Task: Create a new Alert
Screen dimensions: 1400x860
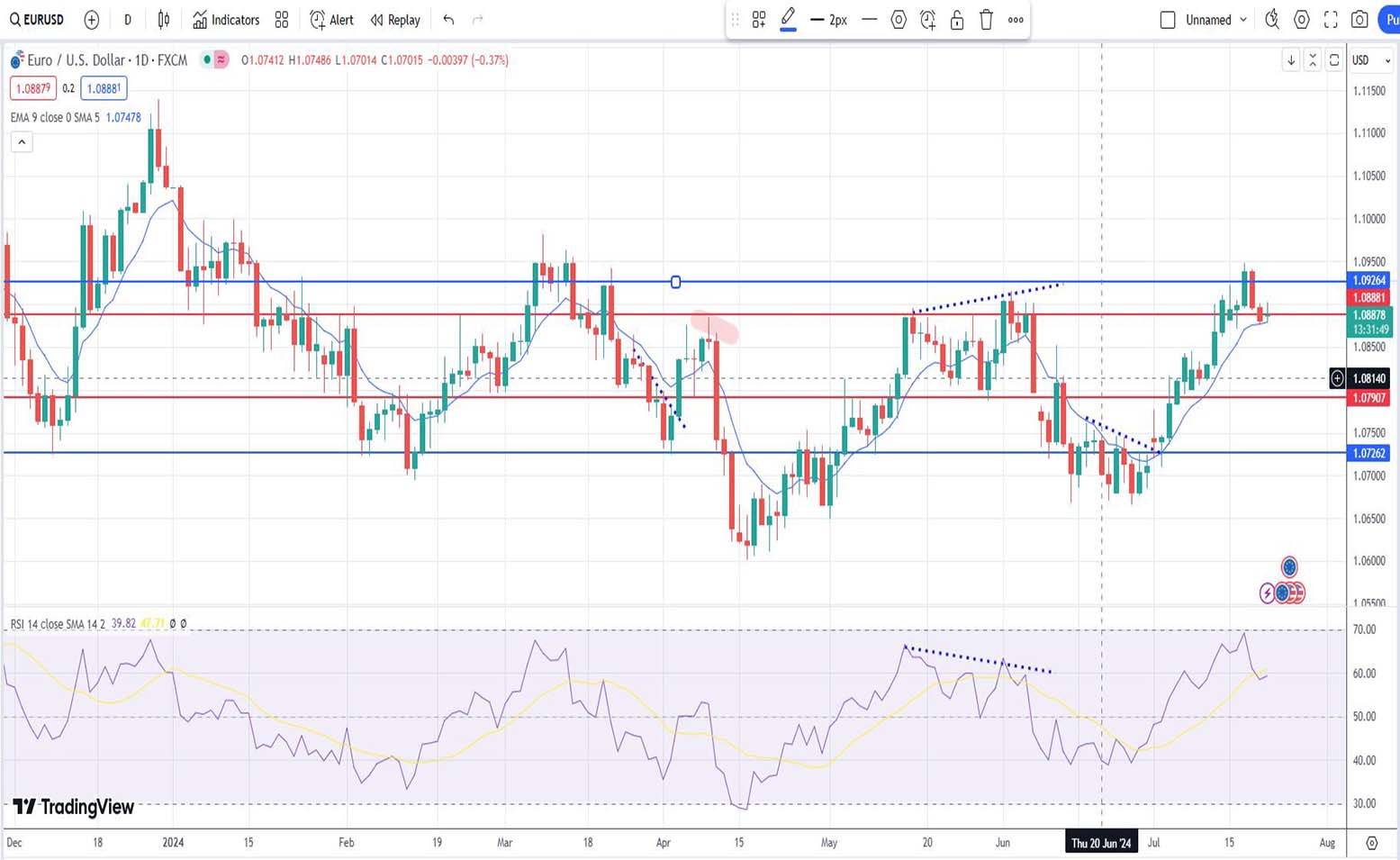Action: click(x=331, y=20)
